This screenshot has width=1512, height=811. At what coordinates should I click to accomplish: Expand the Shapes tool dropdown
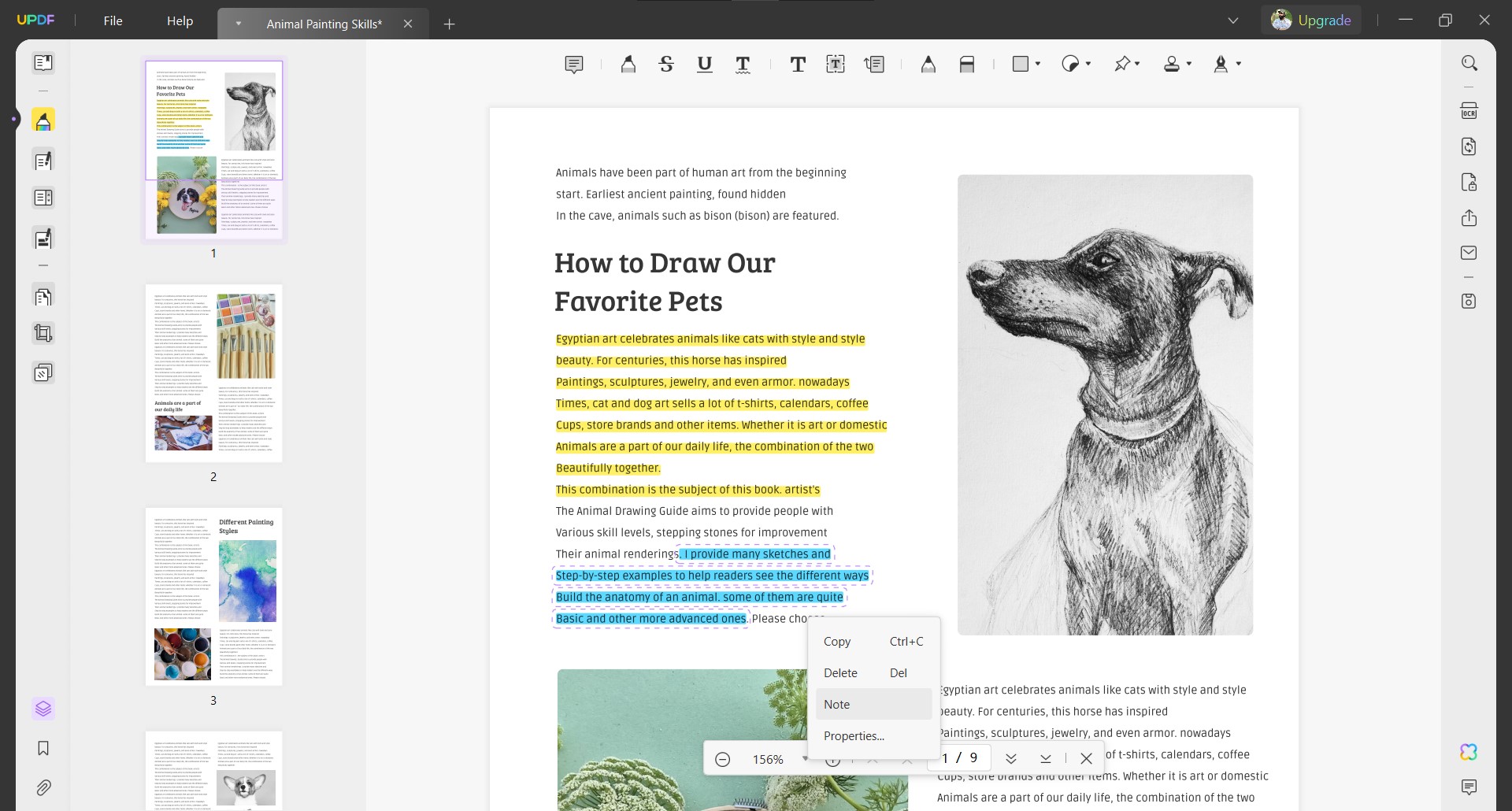1037,64
